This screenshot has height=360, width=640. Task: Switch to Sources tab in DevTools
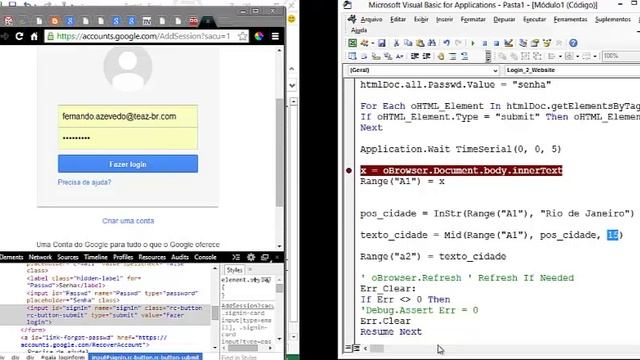tap(68, 257)
